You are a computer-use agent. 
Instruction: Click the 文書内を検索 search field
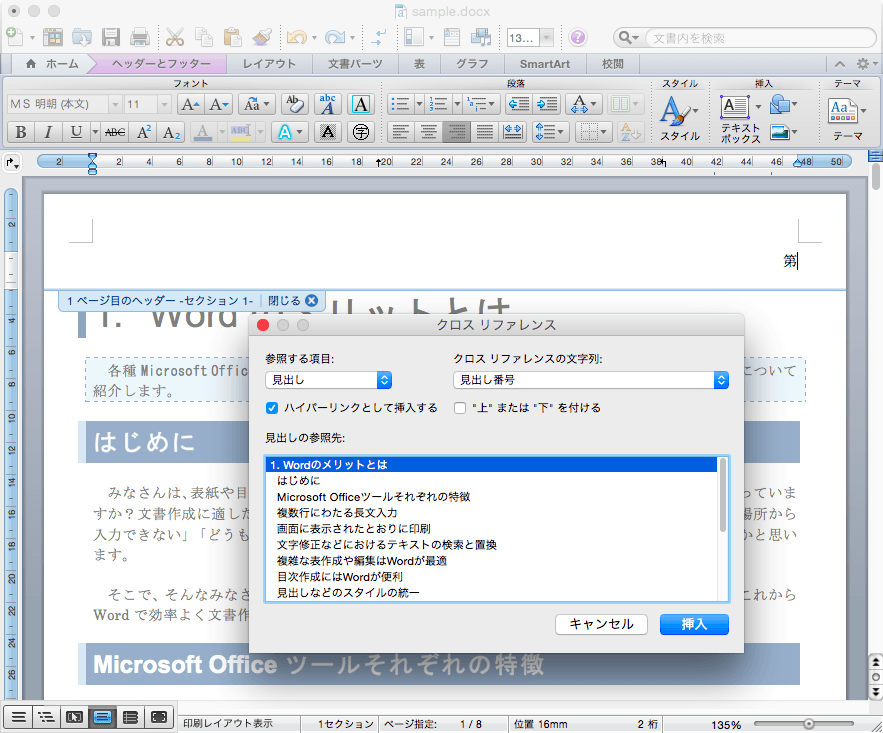pyautogui.click(x=759, y=38)
